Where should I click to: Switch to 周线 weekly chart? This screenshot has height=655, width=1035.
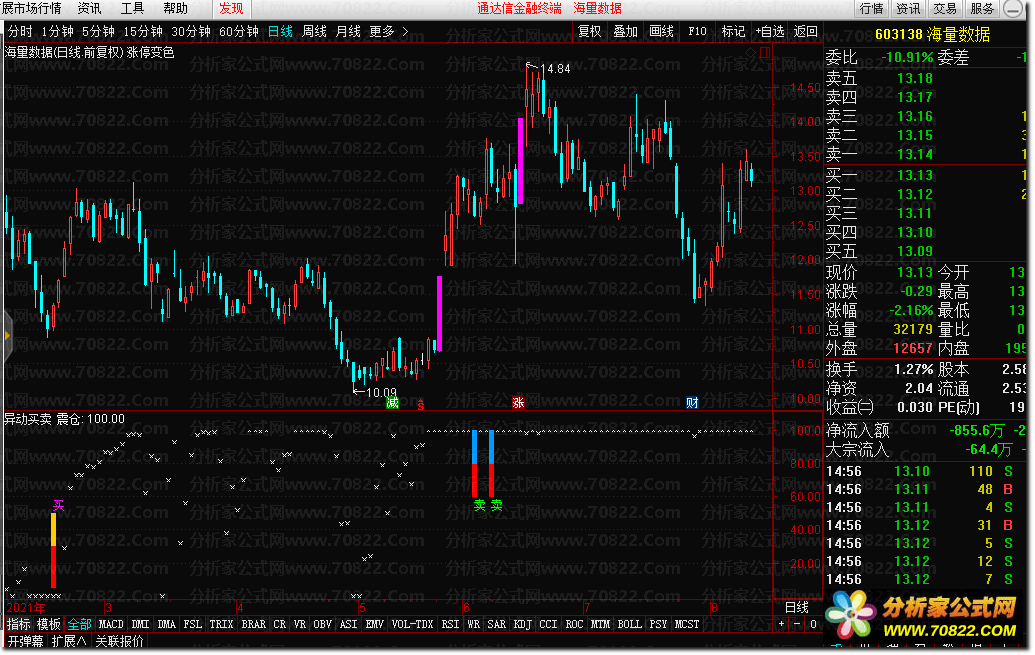pyautogui.click(x=314, y=32)
